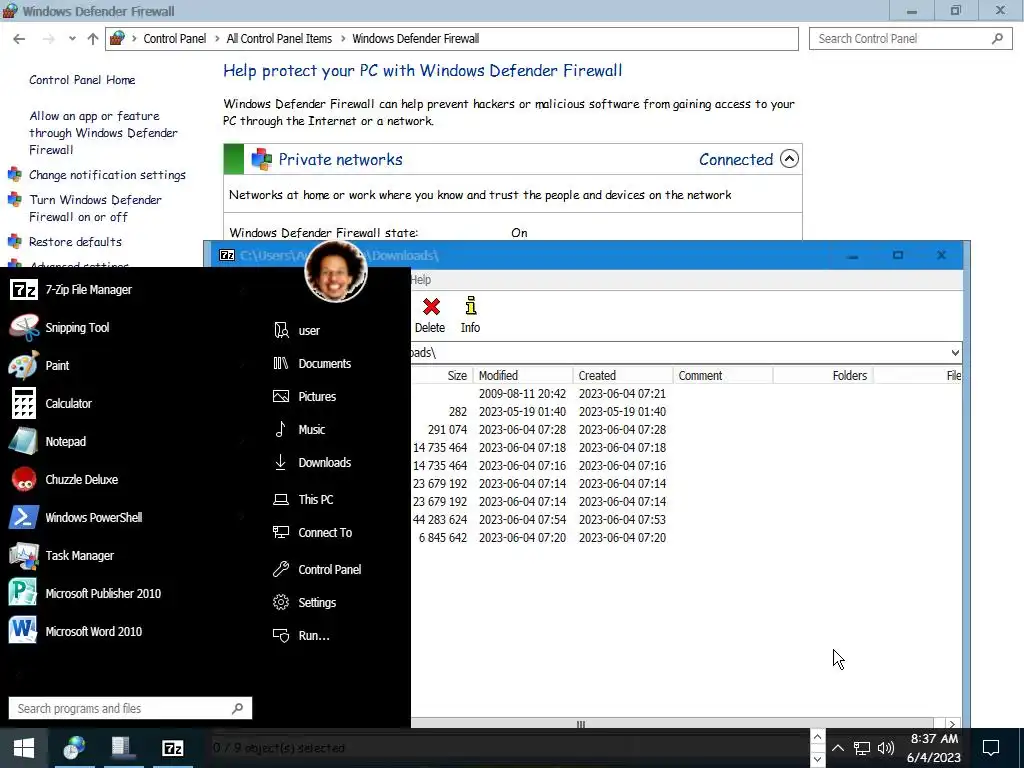Open Documents from Start menu
This screenshot has width=1024, height=768.
pos(312,363)
